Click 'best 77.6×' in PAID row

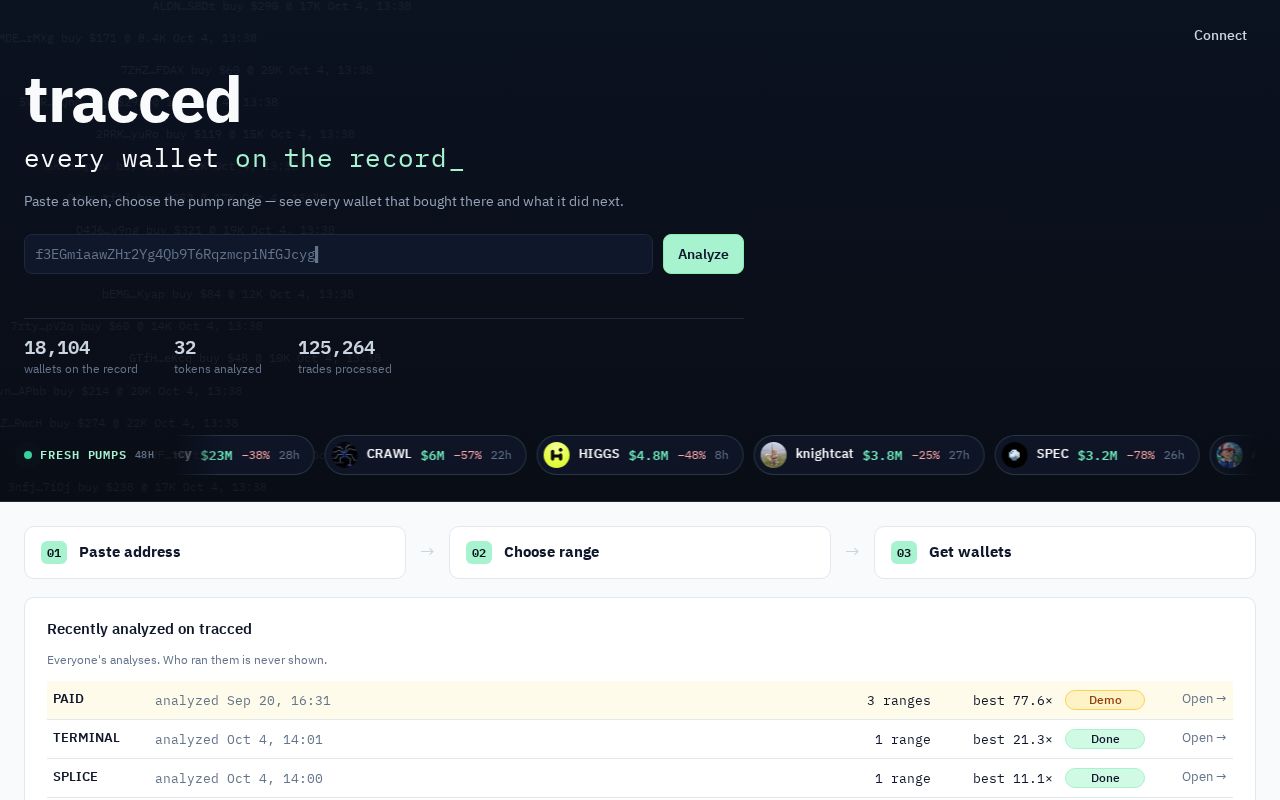(1012, 700)
